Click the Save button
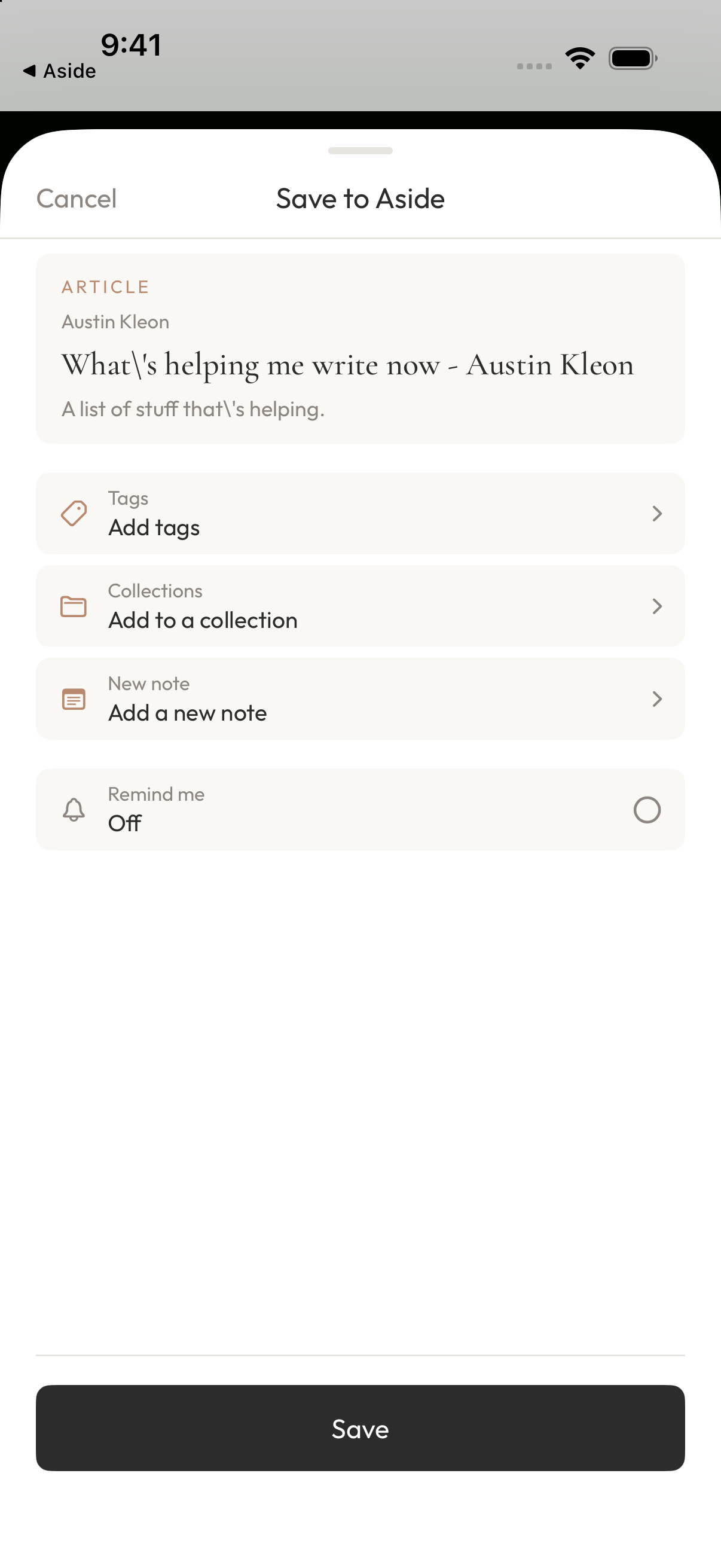This screenshot has height=1568, width=721. (360, 1428)
